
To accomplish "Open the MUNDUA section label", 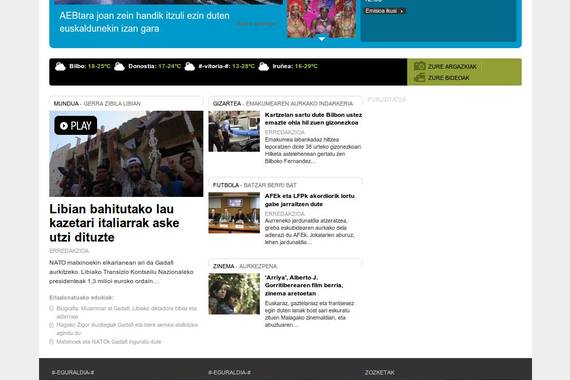I will pos(66,104).
